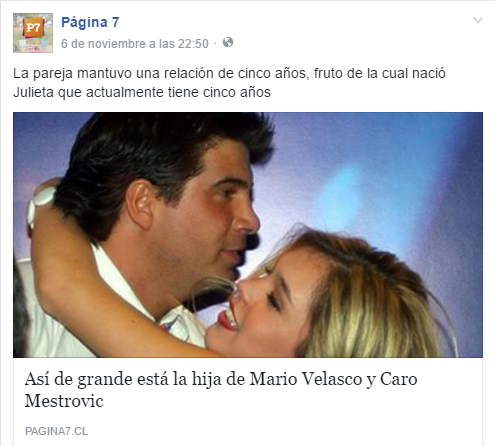
Task: Visit the Página 7 page name link
Action: 90,22
